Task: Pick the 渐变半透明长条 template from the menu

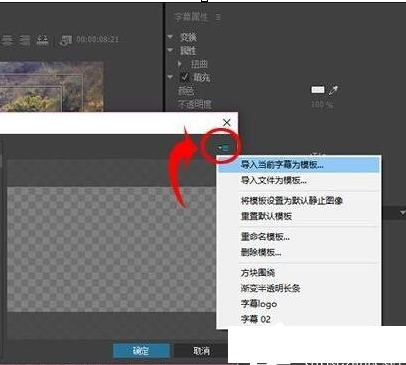Action: [299, 288]
